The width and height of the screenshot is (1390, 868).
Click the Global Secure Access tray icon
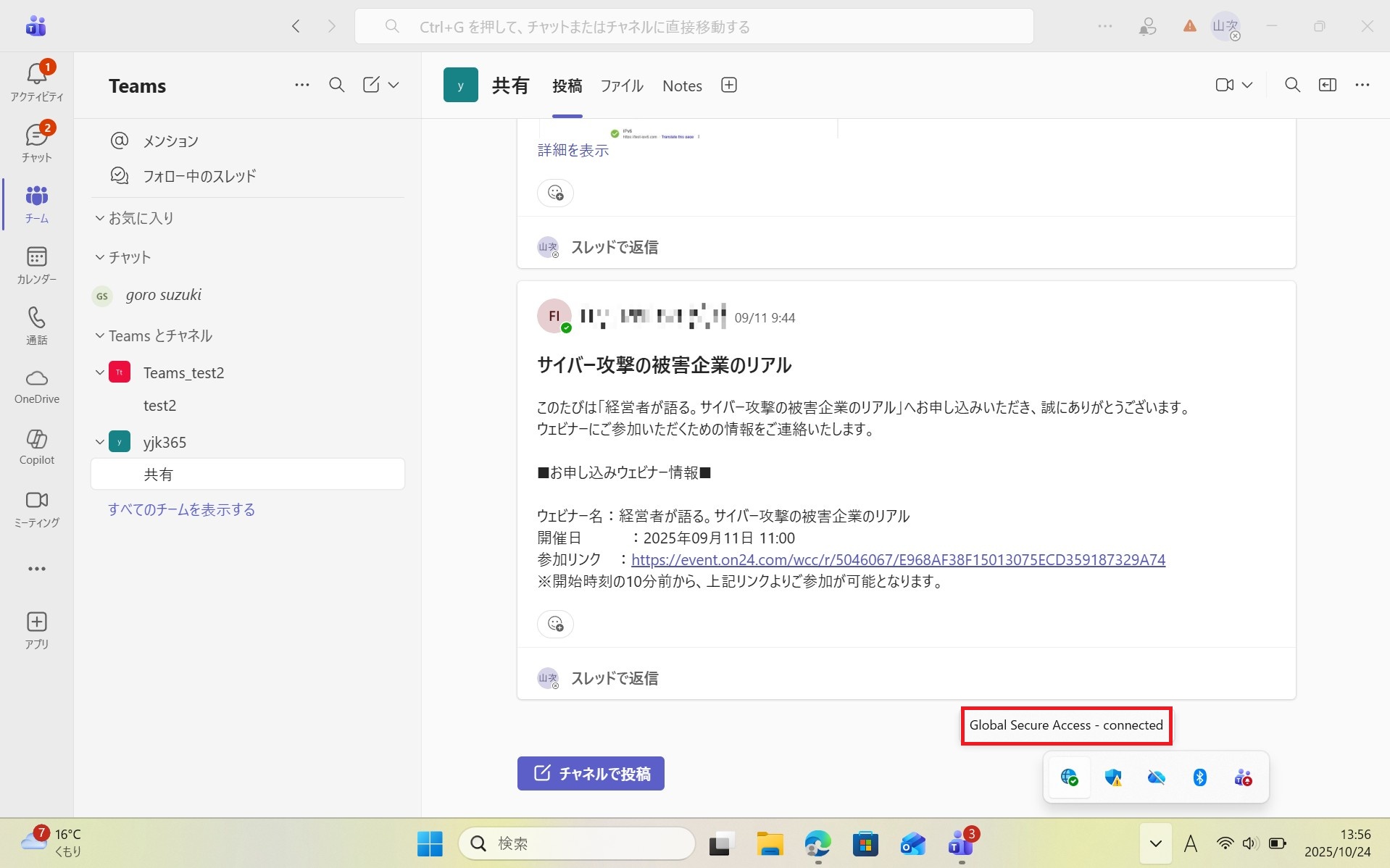point(1069,777)
